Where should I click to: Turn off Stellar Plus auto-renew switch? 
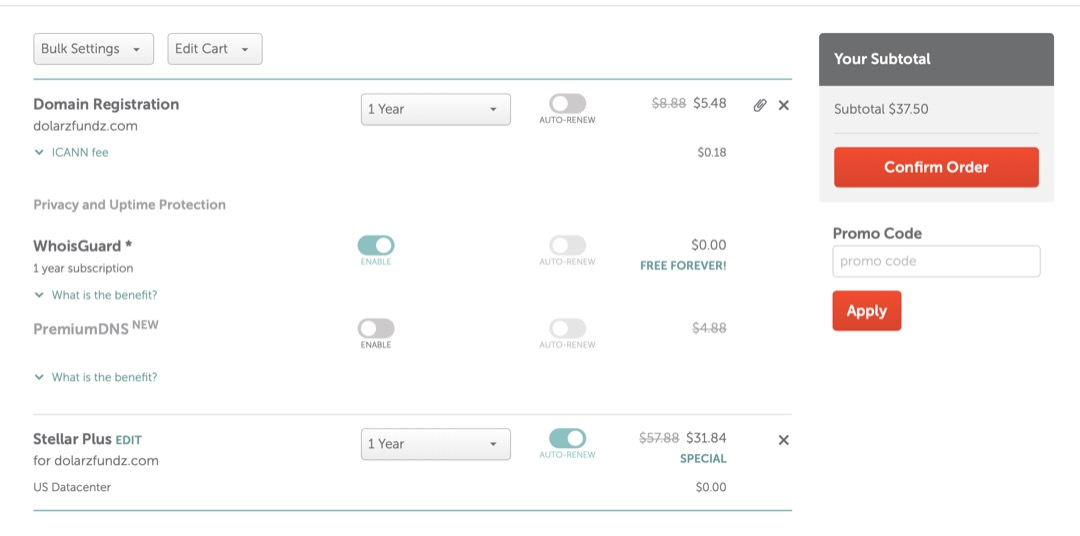(x=567, y=438)
